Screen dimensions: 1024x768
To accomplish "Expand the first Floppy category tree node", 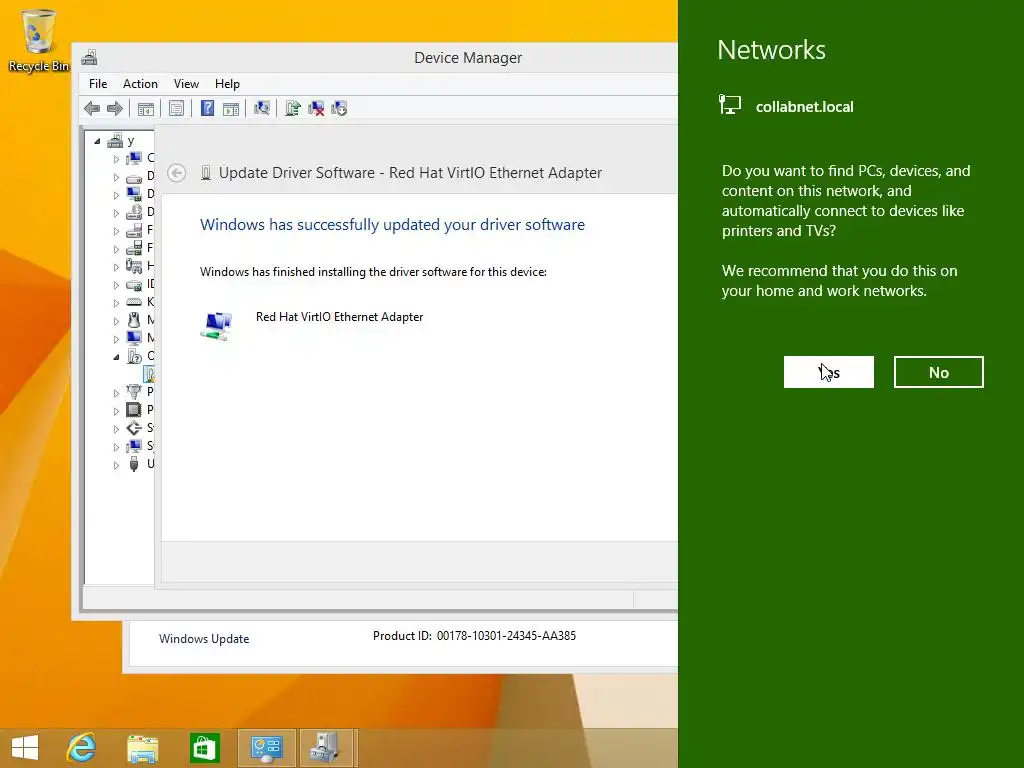I will click(x=116, y=231).
